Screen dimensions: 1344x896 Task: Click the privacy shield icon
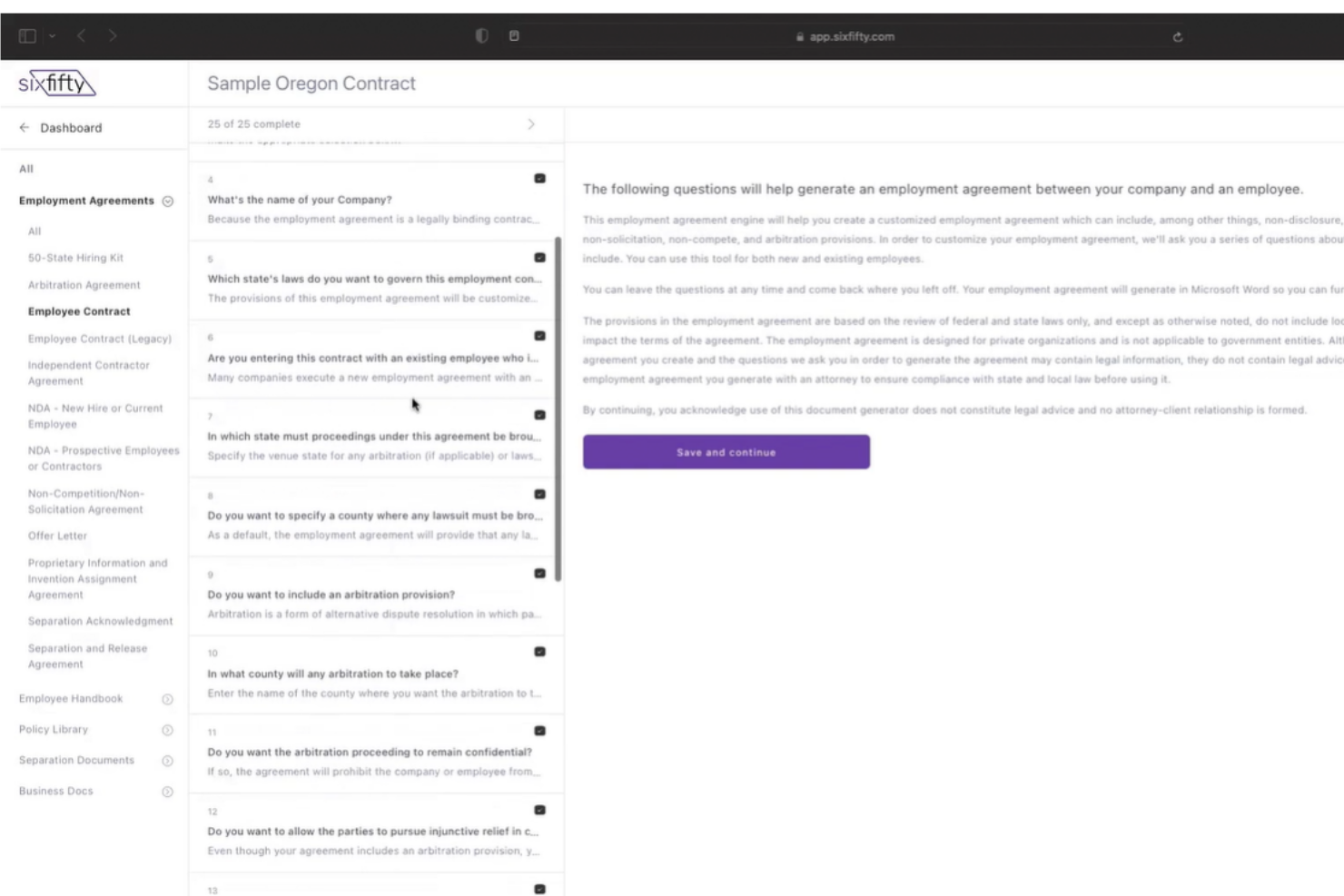481,36
